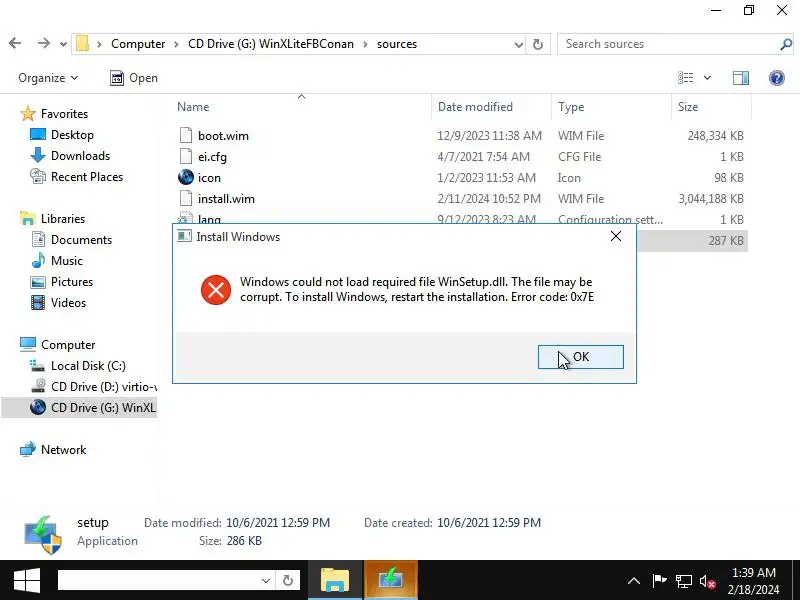This screenshot has height=600, width=800.
Task: Open network tray icon
Action: (x=684, y=581)
